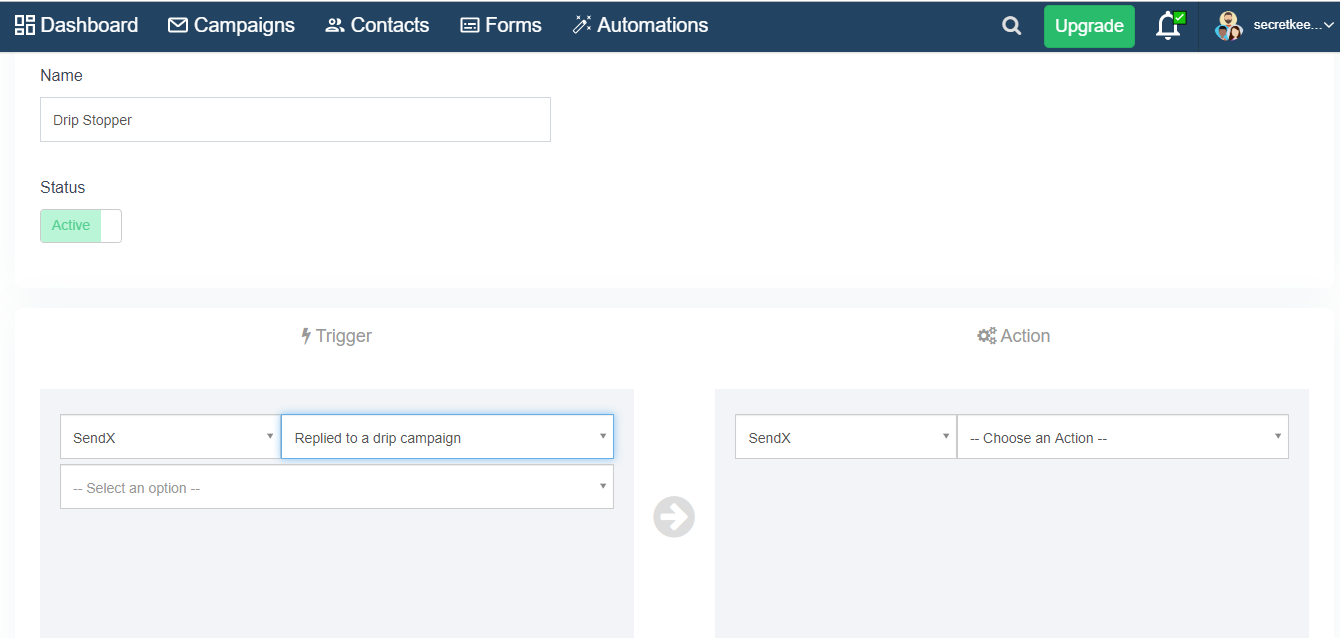The image size is (1340, 638).
Task: Open the Trigger SendX app dropdown
Action: coord(170,437)
